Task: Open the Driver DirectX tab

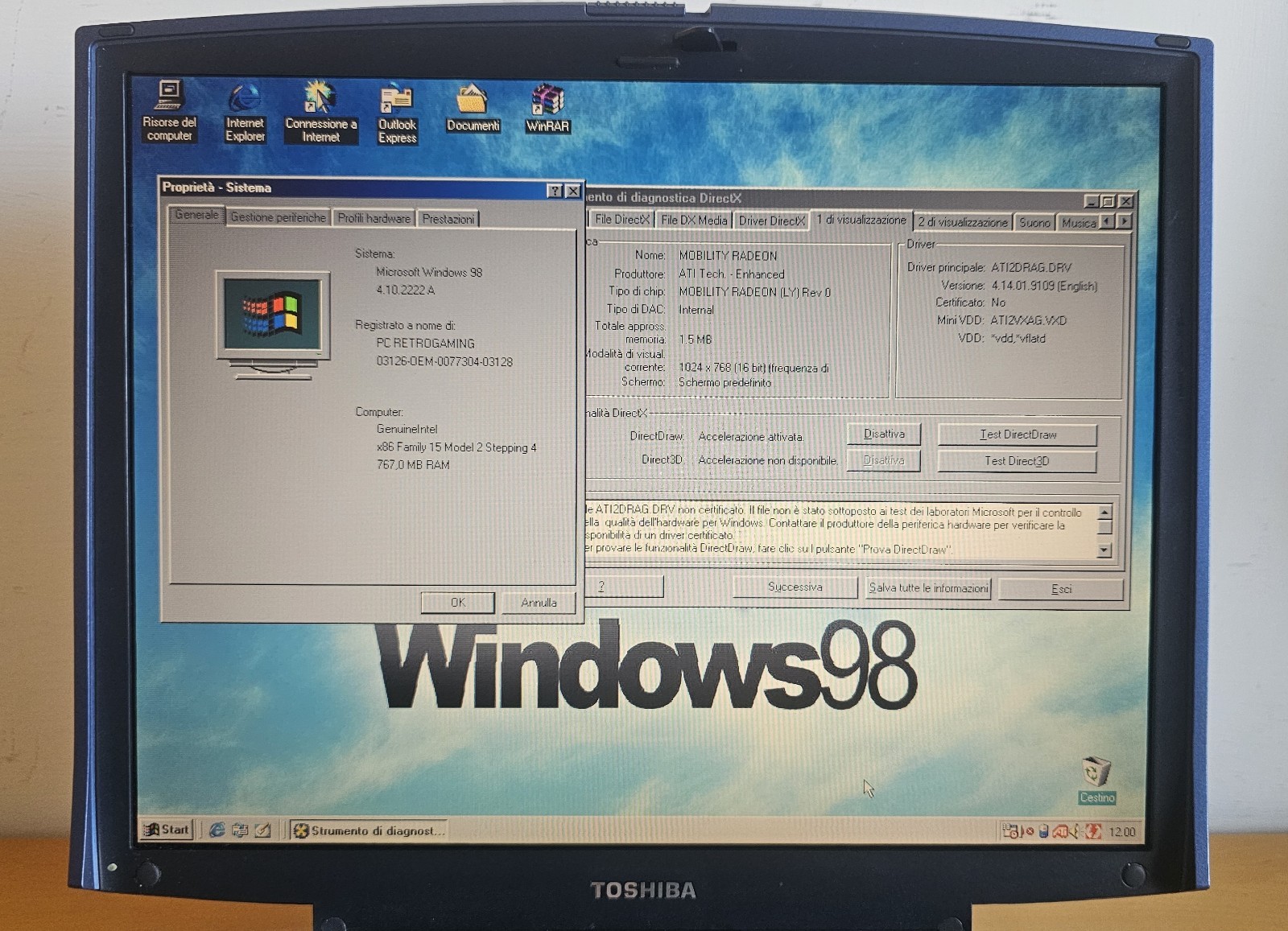Action: click(x=771, y=221)
